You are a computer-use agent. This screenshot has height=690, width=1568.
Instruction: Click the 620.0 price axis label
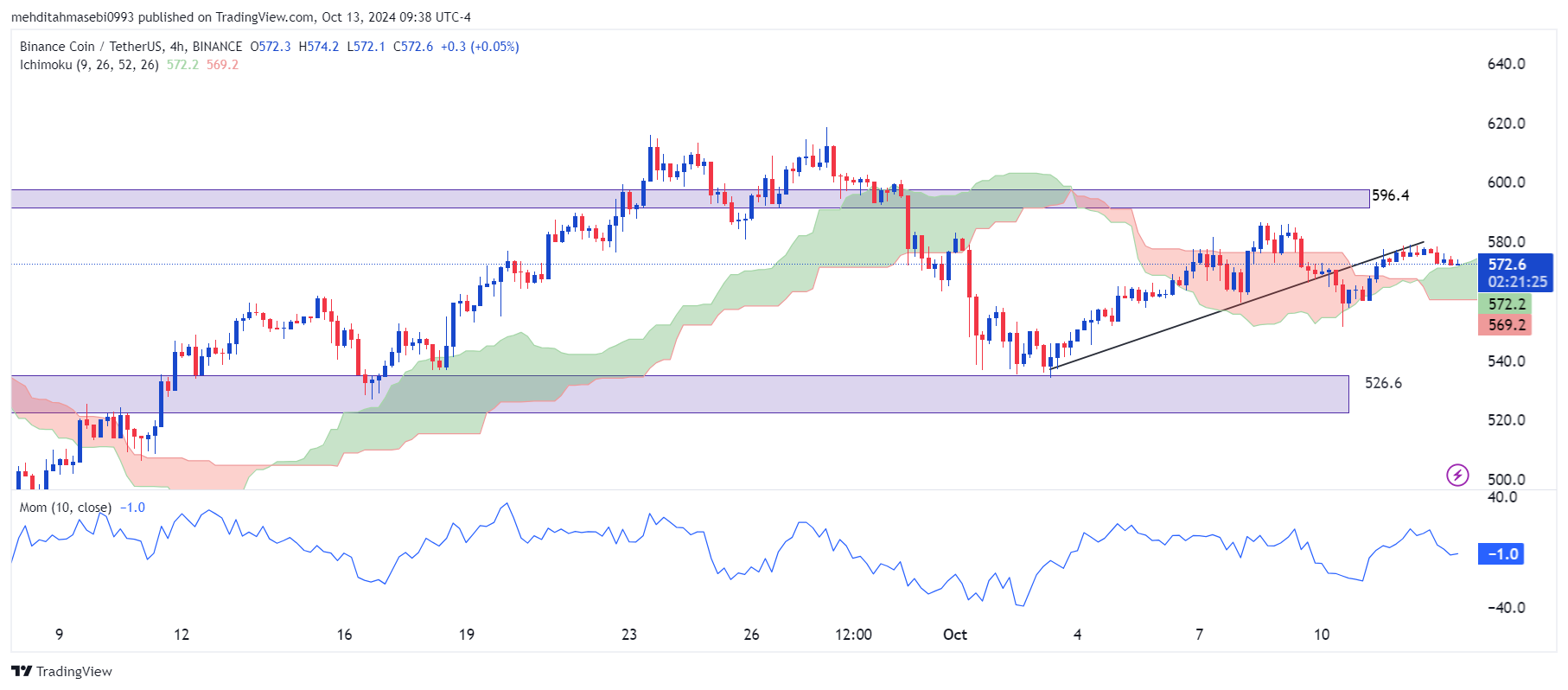click(x=1506, y=124)
